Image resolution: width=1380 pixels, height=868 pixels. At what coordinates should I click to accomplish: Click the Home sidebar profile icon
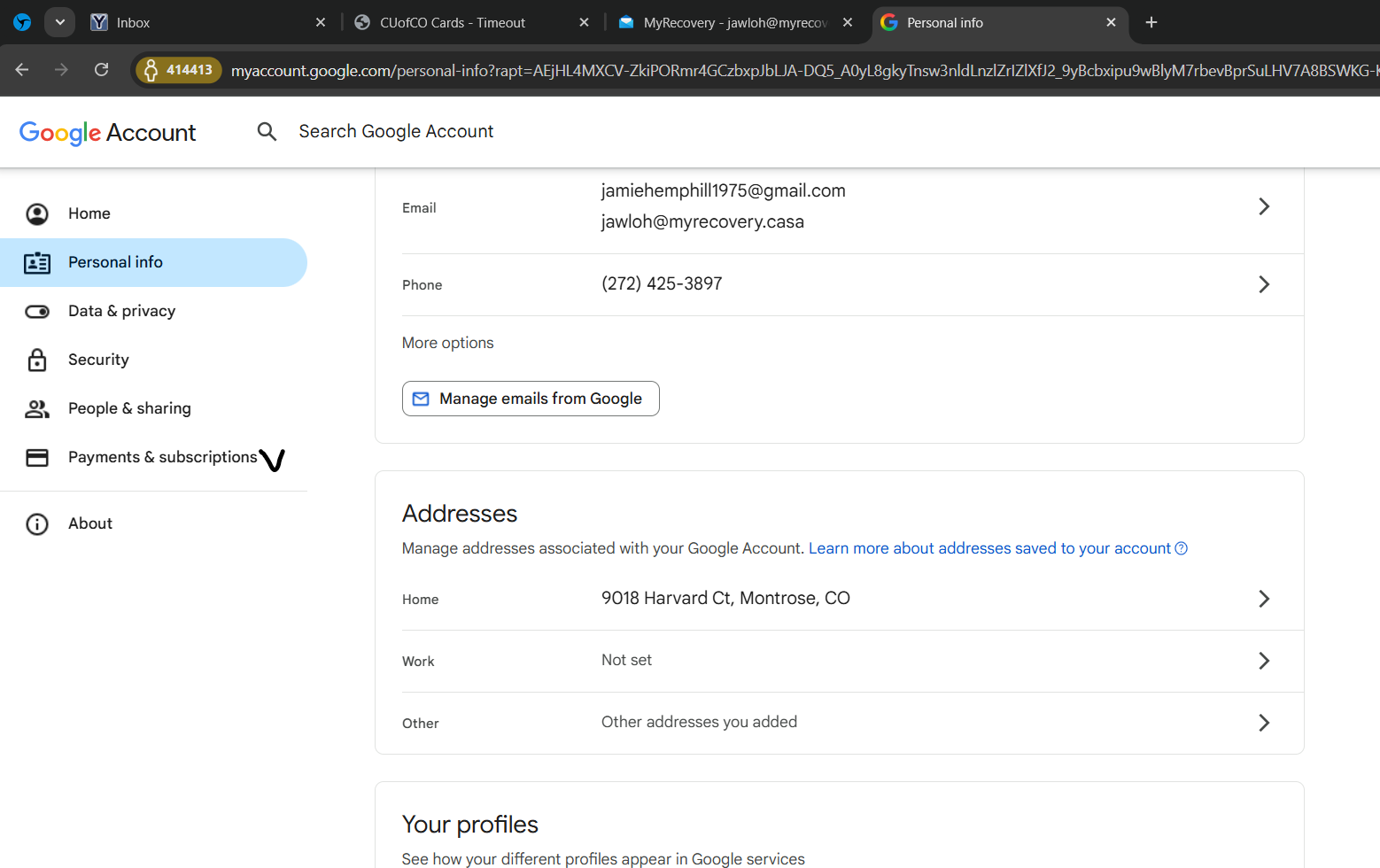pyautogui.click(x=37, y=213)
